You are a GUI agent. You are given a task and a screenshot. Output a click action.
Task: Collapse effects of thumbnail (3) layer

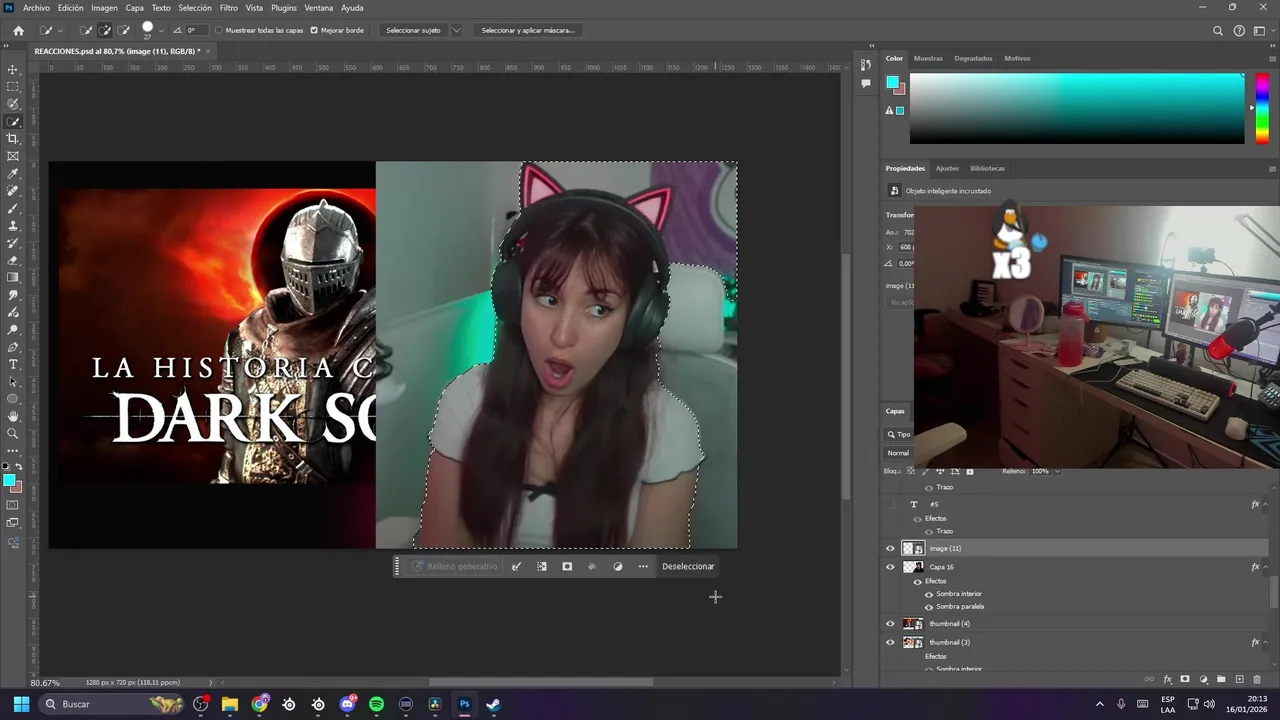click(1264, 642)
